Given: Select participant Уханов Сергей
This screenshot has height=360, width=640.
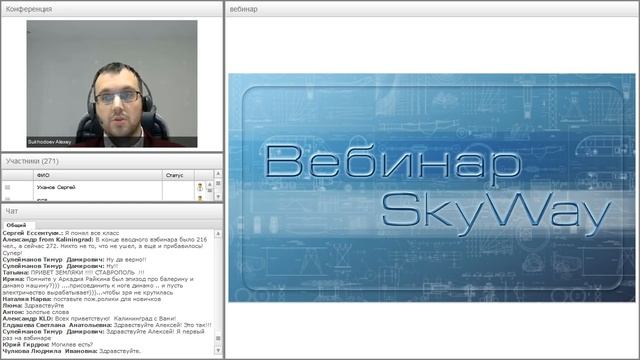Looking at the screenshot, I should (x=98, y=187).
